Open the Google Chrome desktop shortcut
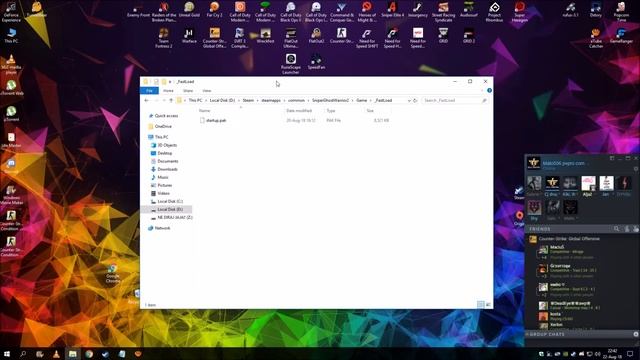Image resolution: width=640 pixels, height=360 pixels. tap(112, 274)
